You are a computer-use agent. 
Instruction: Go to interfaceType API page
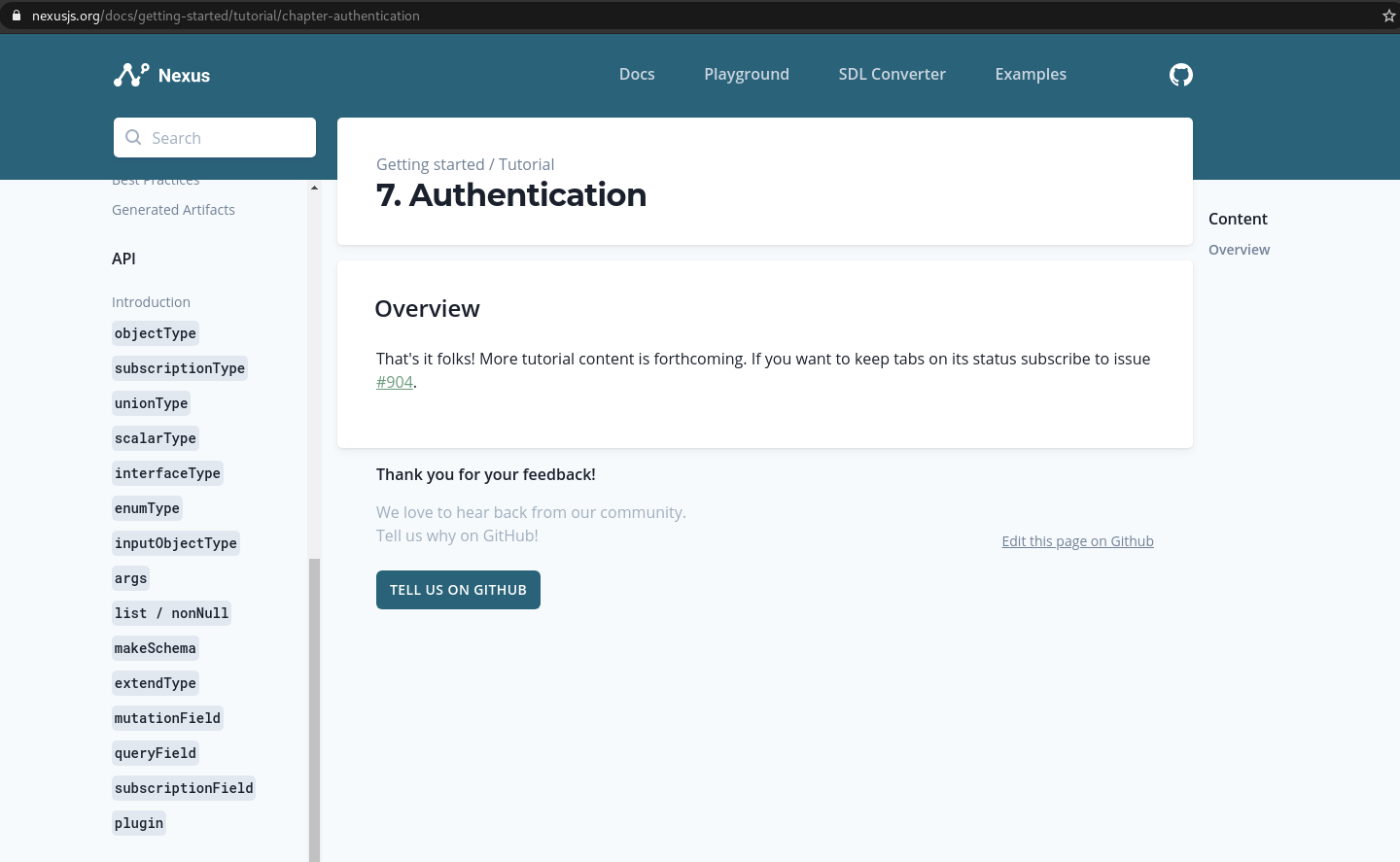[167, 473]
